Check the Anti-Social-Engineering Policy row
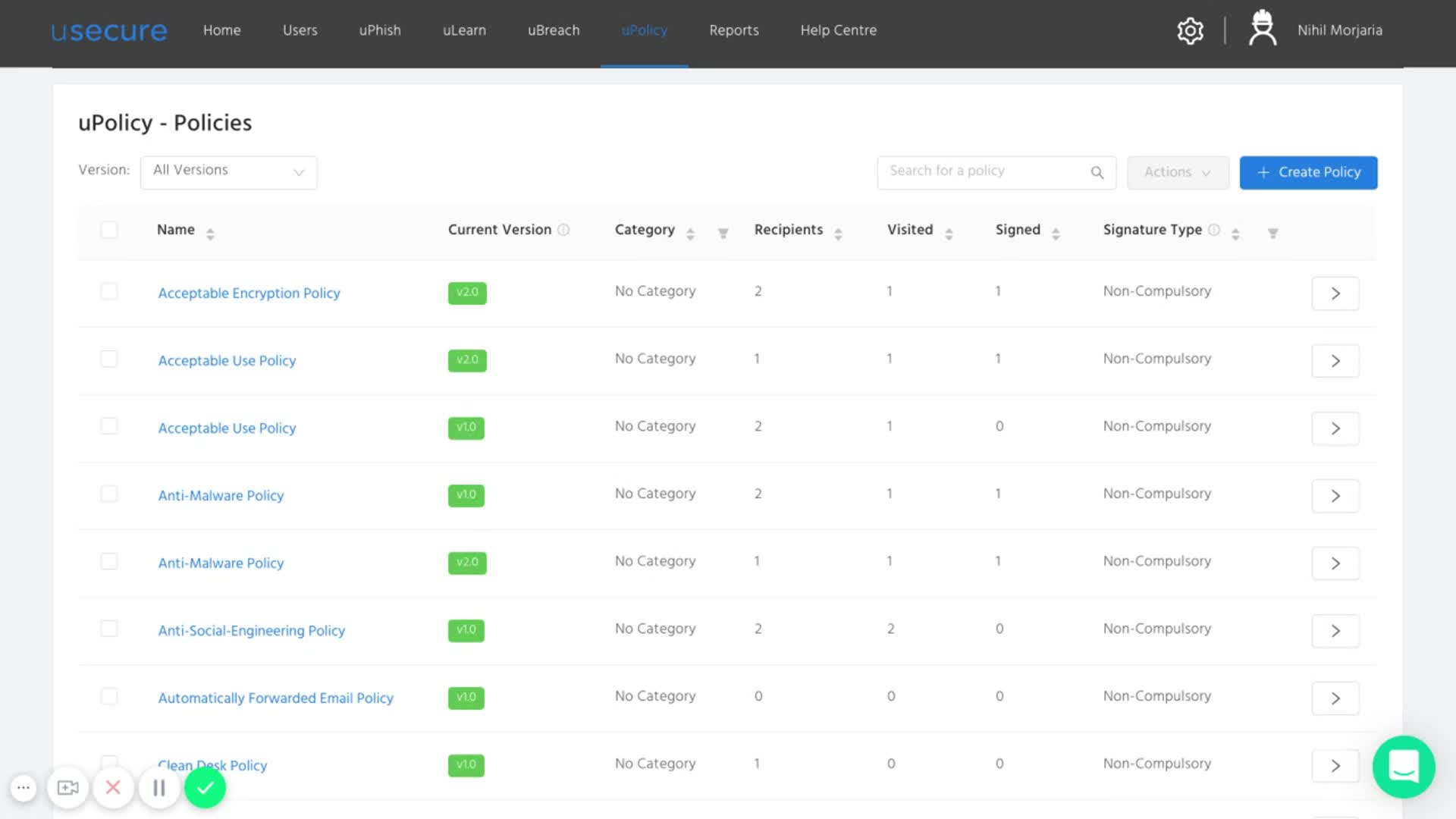Screen dimensions: 1456x819 [109, 629]
